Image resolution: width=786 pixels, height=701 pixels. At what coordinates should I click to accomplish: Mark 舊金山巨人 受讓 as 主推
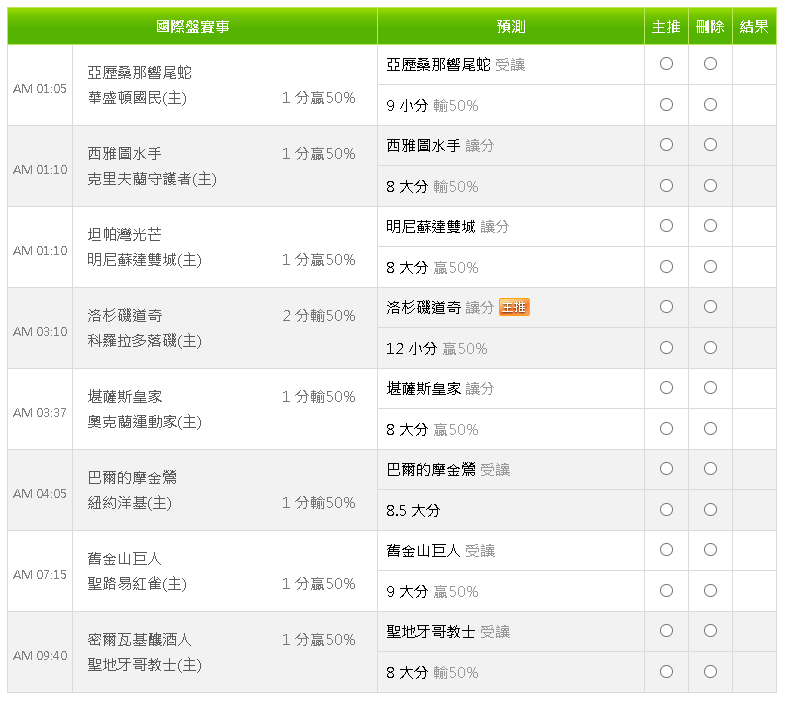pos(666,550)
